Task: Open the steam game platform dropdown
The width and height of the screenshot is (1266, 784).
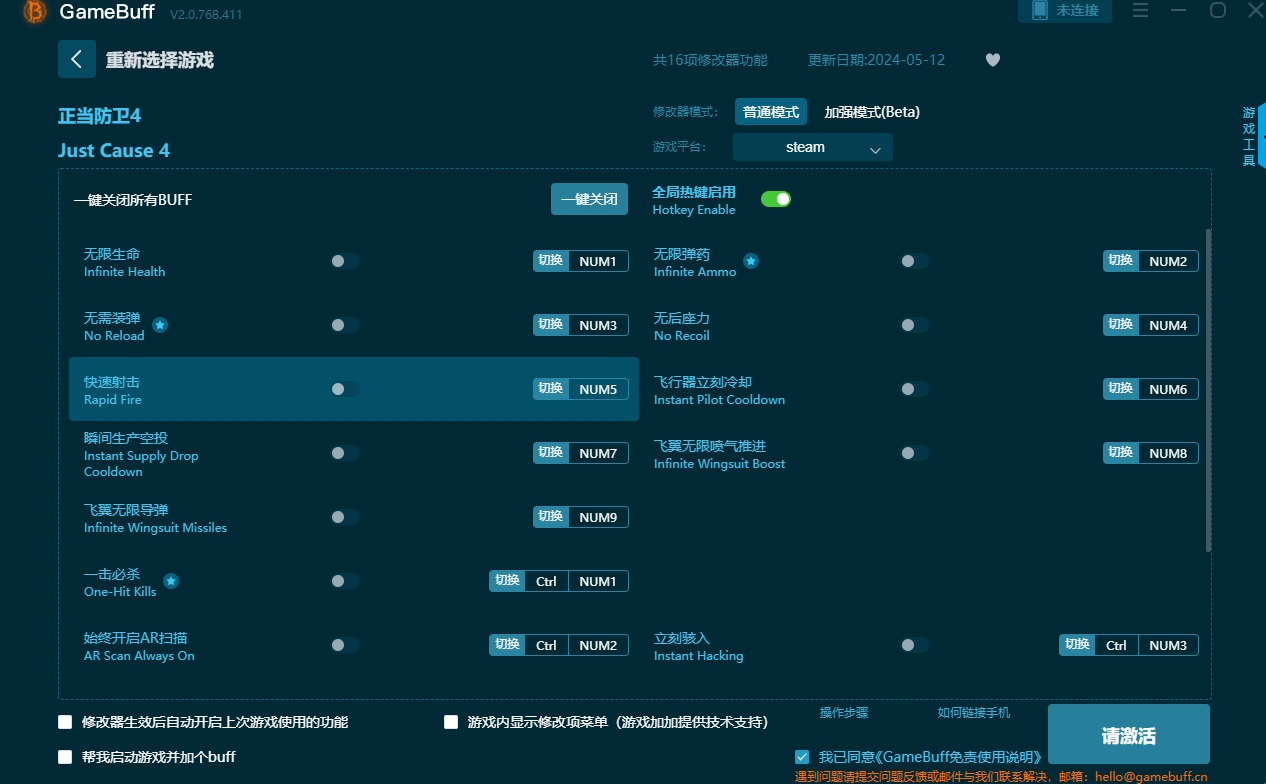Action: tap(812, 146)
